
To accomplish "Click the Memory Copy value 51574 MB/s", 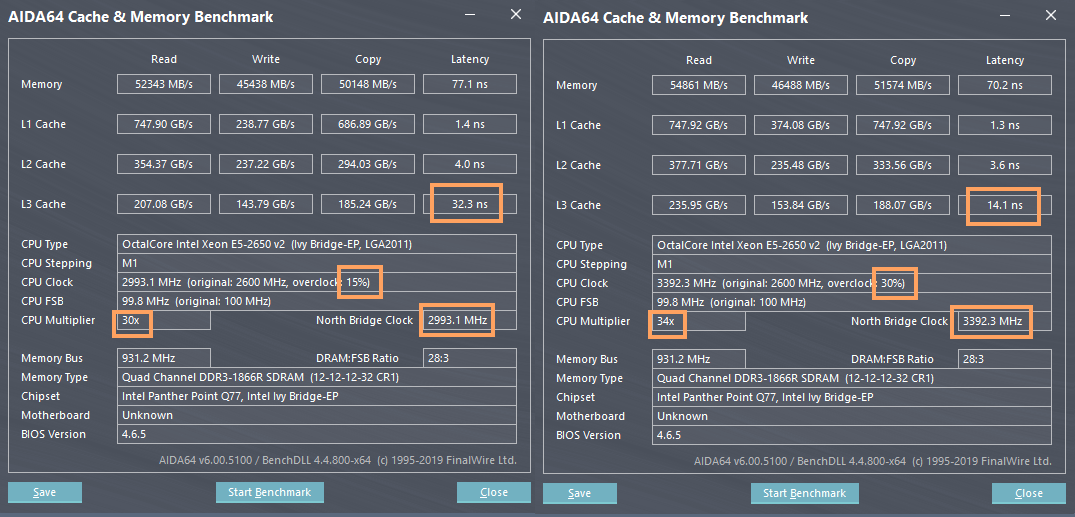I will (x=902, y=85).
